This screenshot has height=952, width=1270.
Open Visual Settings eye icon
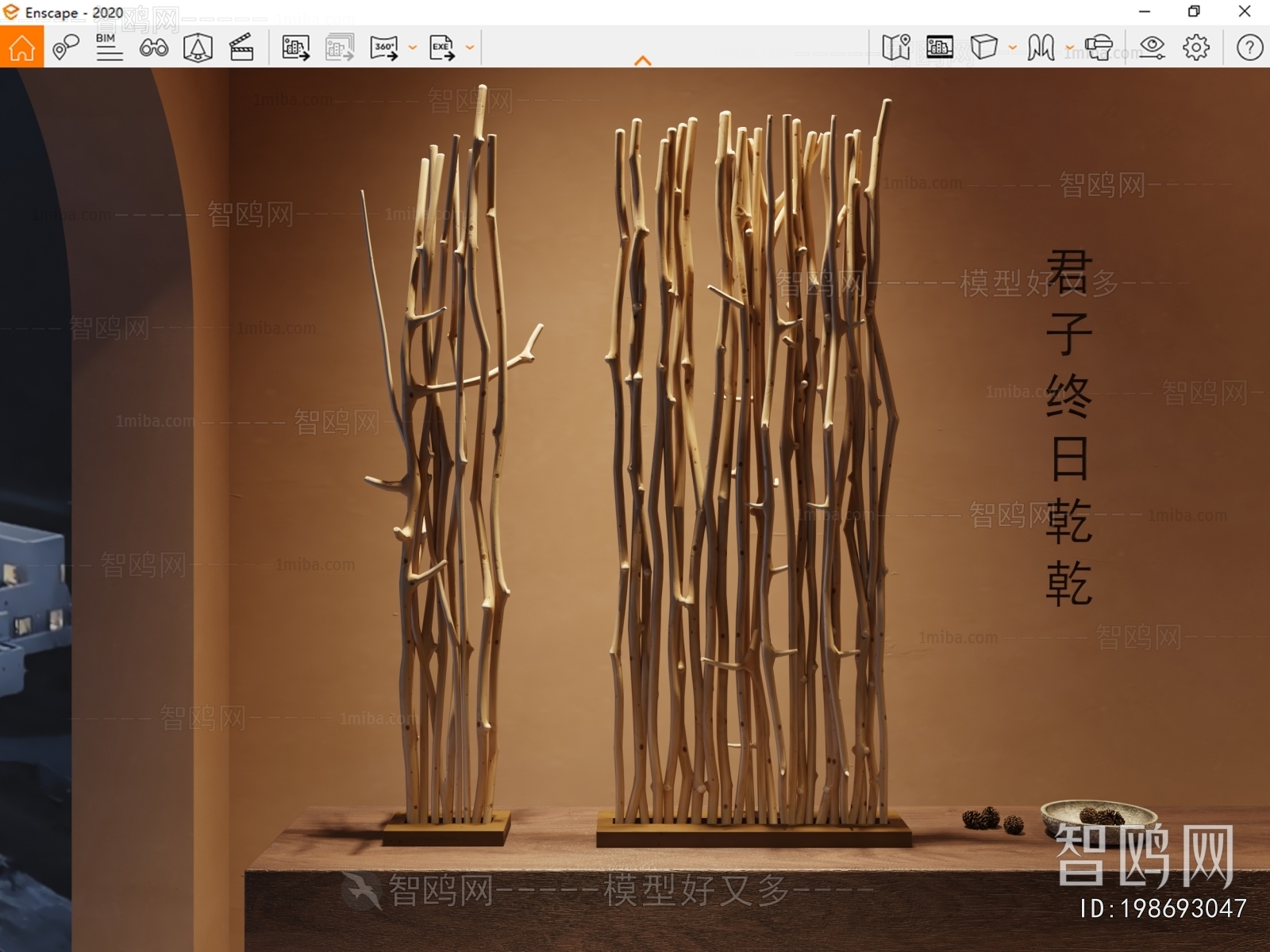pyautogui.click(x=1152, y=48)
